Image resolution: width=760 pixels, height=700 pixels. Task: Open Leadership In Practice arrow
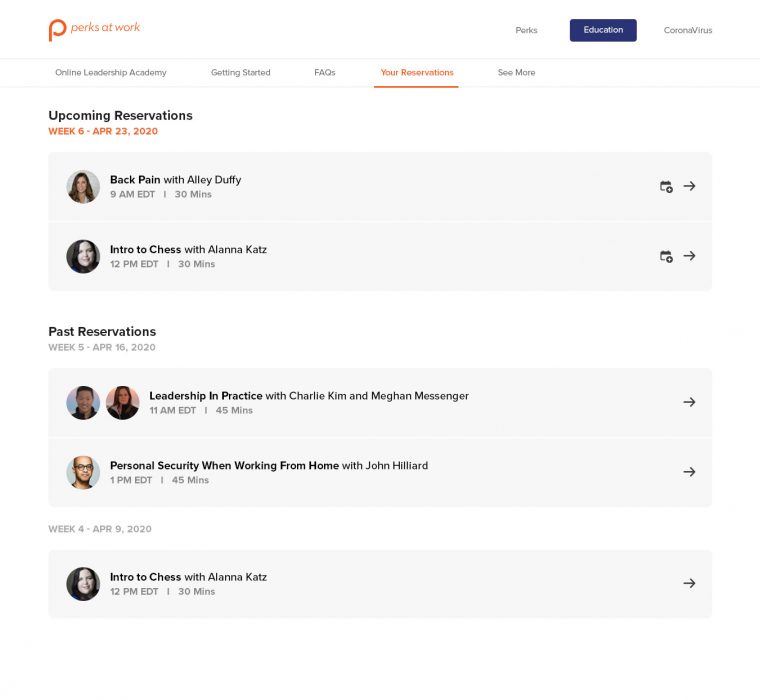click(x=689, y=402)
